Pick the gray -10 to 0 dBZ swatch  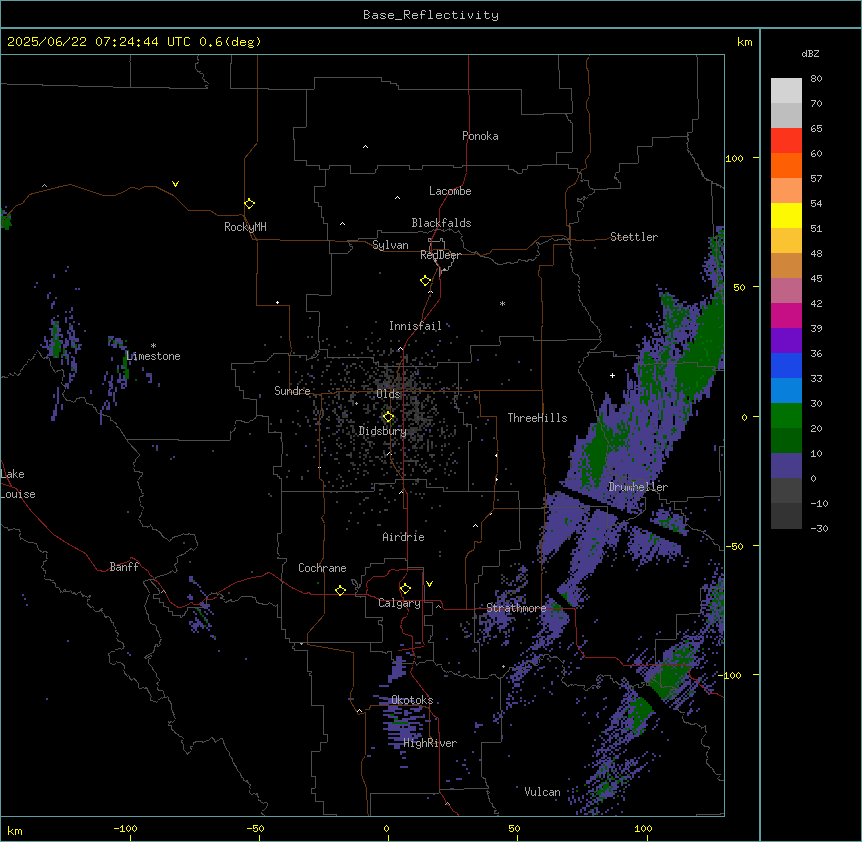pyautogui.click(x=786, y=491)
